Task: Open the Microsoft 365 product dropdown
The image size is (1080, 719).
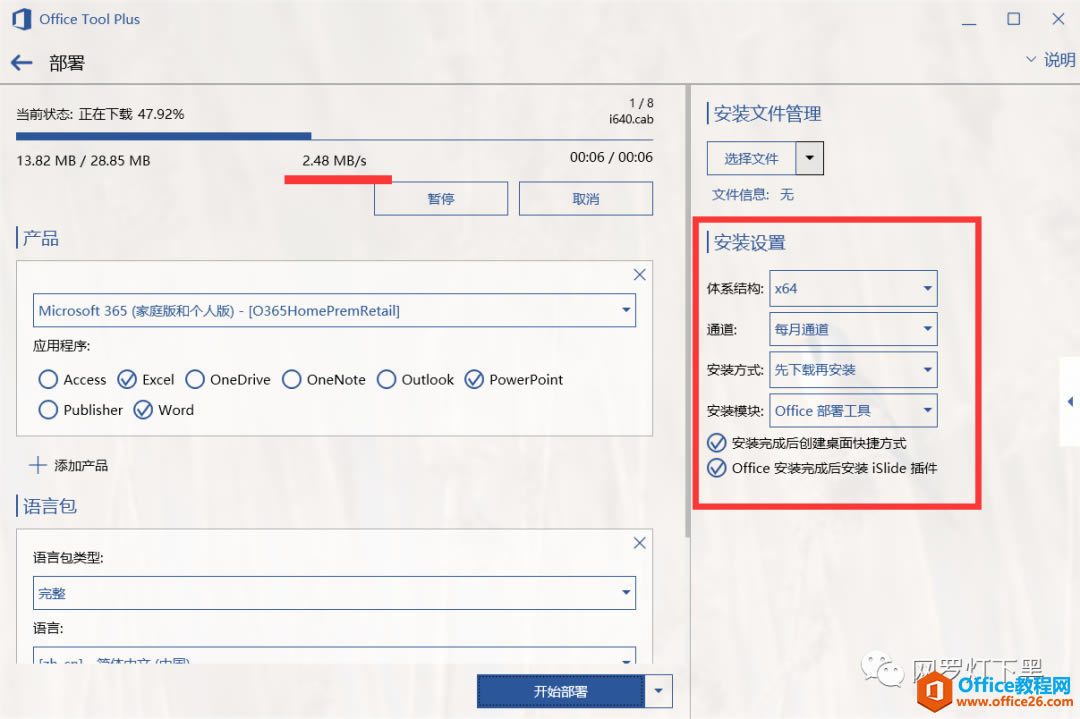Action: point(334,311)
